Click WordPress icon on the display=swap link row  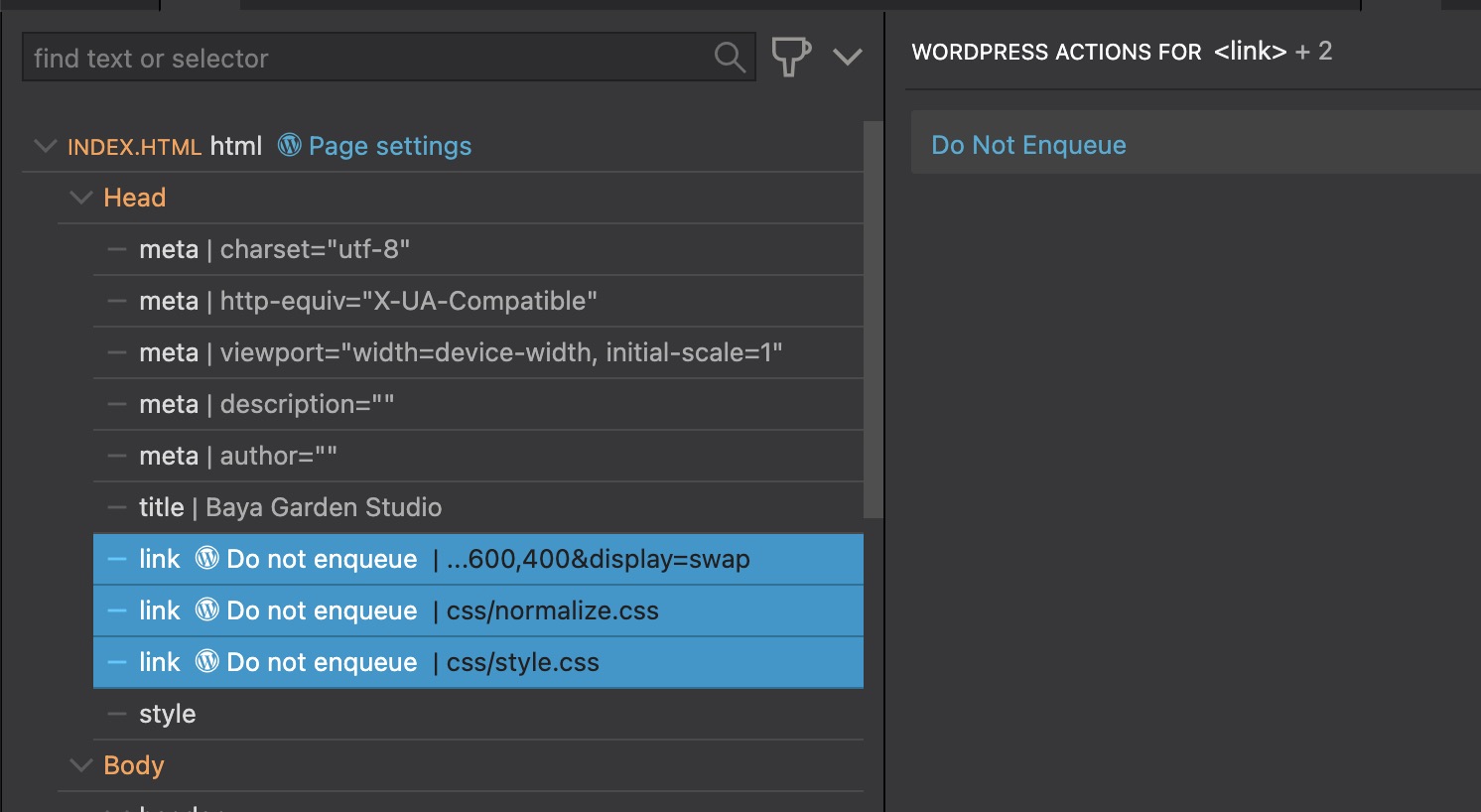tap(206, 558)
